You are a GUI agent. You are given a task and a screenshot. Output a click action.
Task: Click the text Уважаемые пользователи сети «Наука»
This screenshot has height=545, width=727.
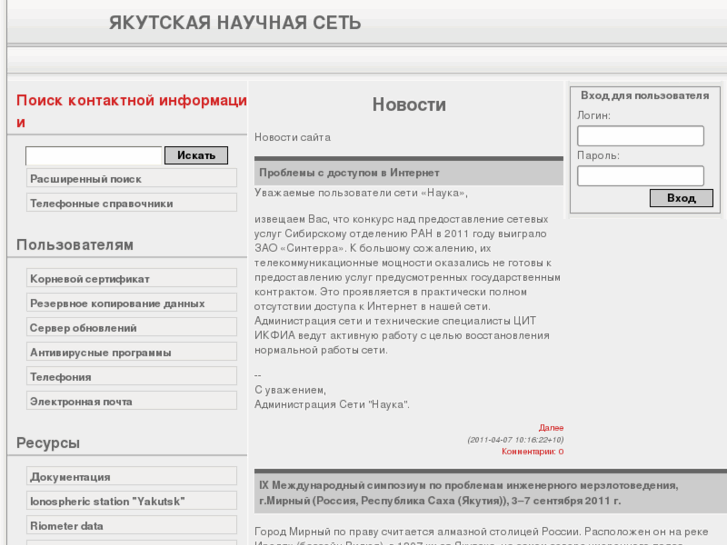tap(361, 193)
